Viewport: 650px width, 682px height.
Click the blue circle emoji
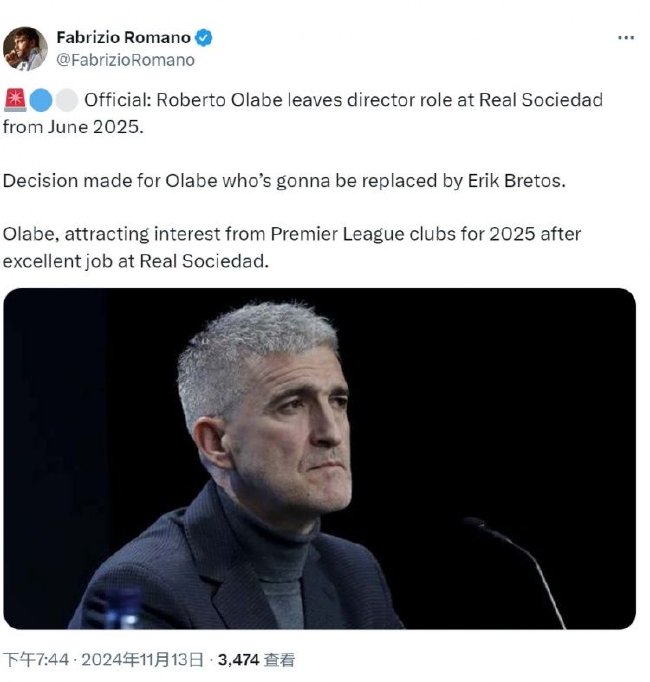pos(41,100)
